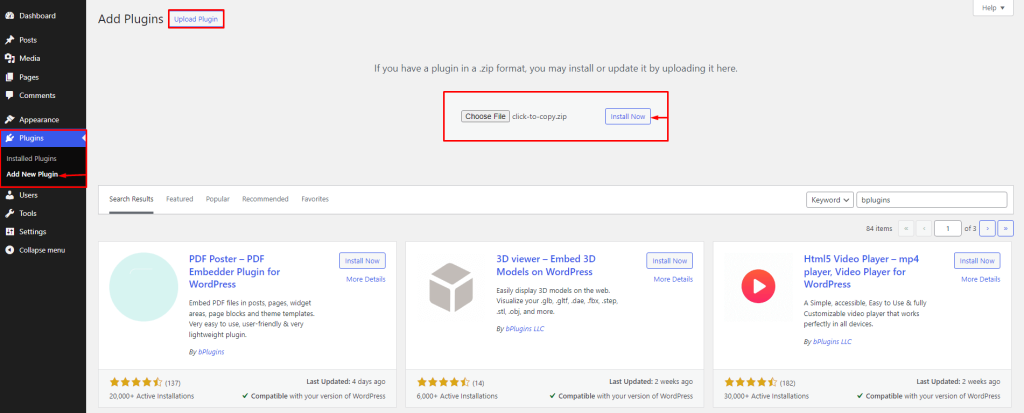Click the Posts pushpin icon
Viewport: 1024px width, 413px height.
(10, 40)
